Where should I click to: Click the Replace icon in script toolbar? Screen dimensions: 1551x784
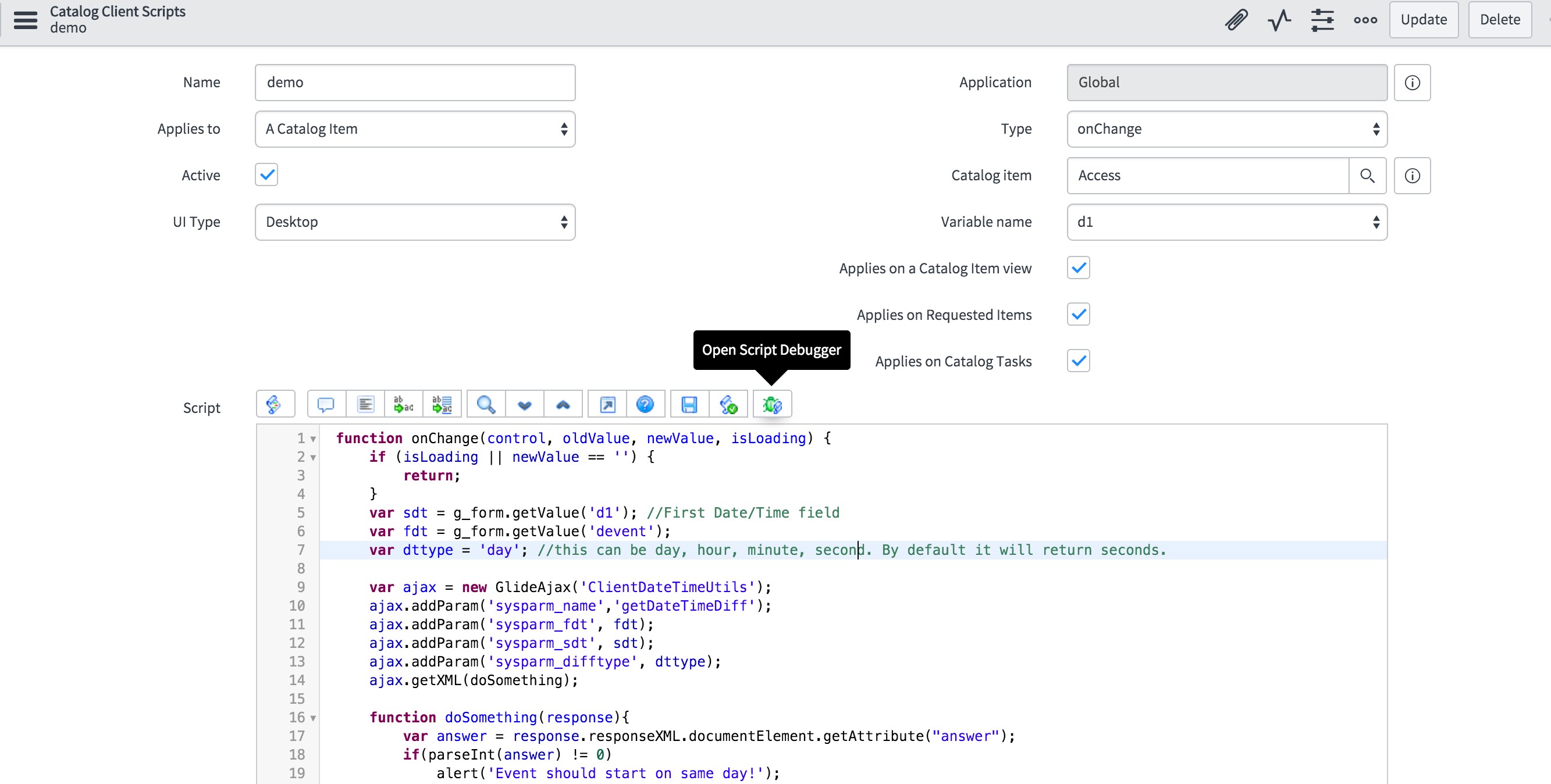click(x=403, y=404)
